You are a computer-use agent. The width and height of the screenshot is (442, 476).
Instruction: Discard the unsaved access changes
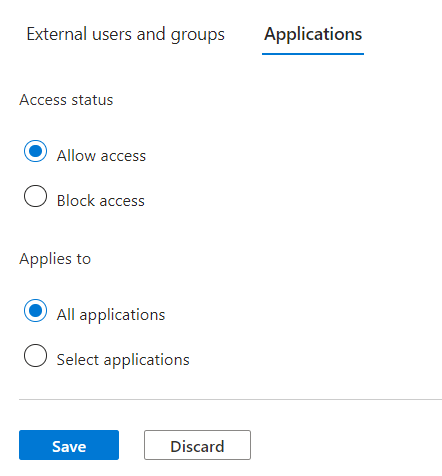[x=197, y=445]
